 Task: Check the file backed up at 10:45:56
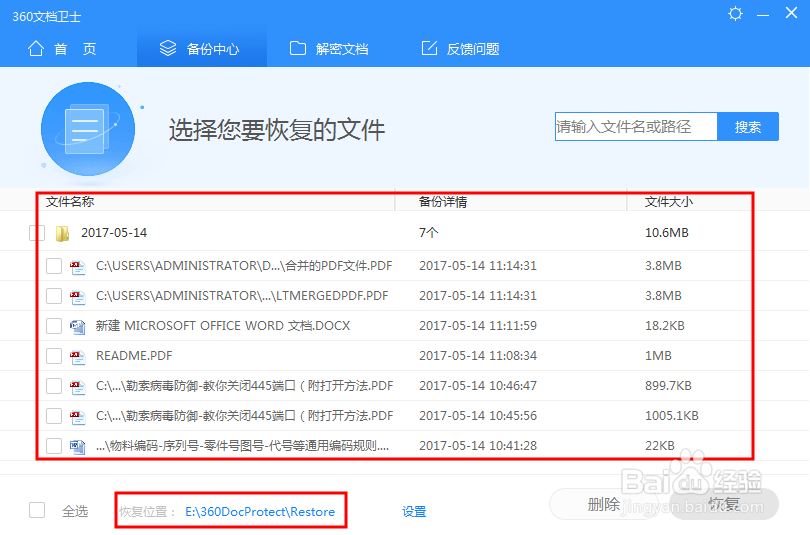coord(54,416)
